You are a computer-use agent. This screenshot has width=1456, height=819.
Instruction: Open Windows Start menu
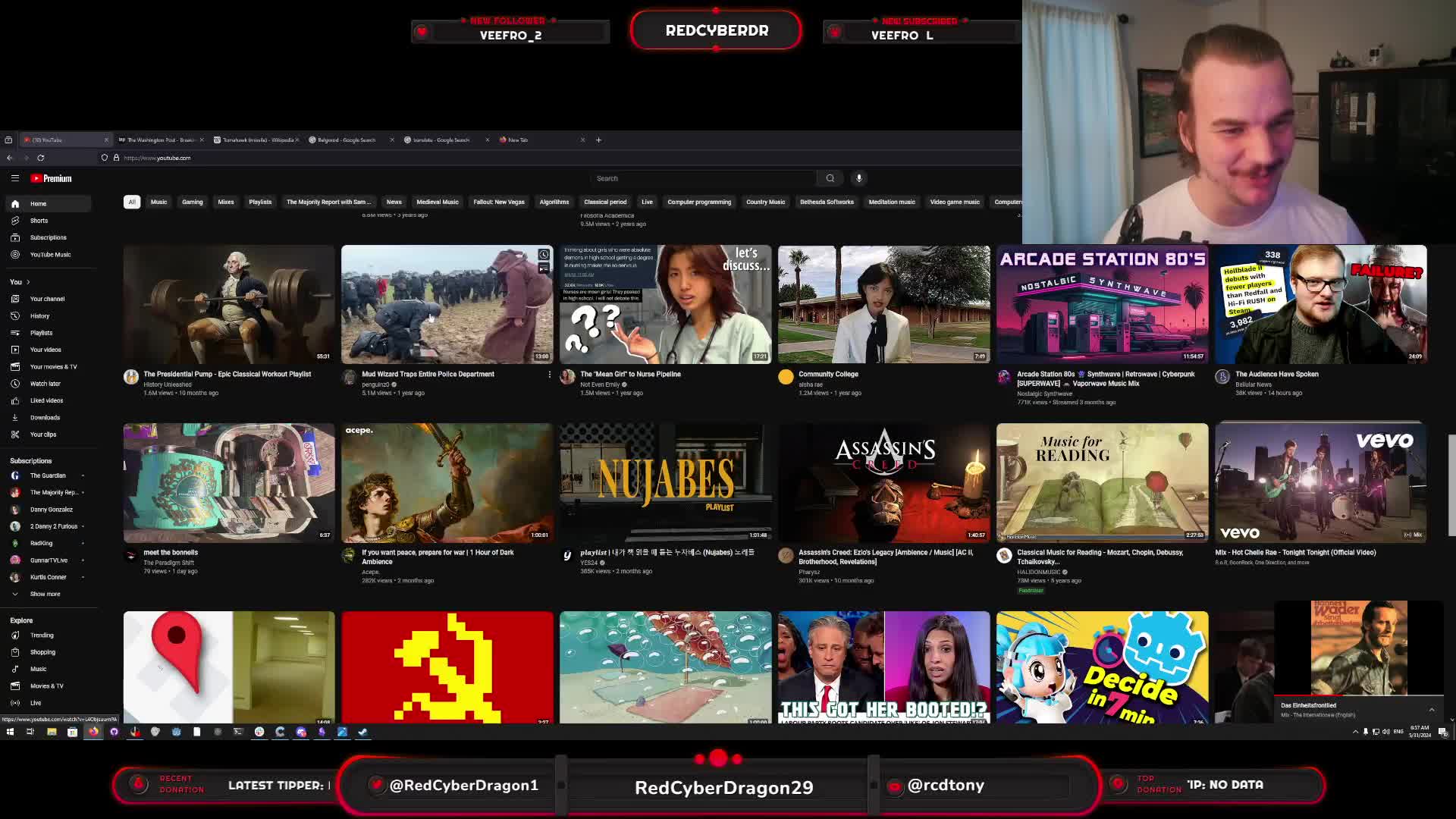click(10, 732)
